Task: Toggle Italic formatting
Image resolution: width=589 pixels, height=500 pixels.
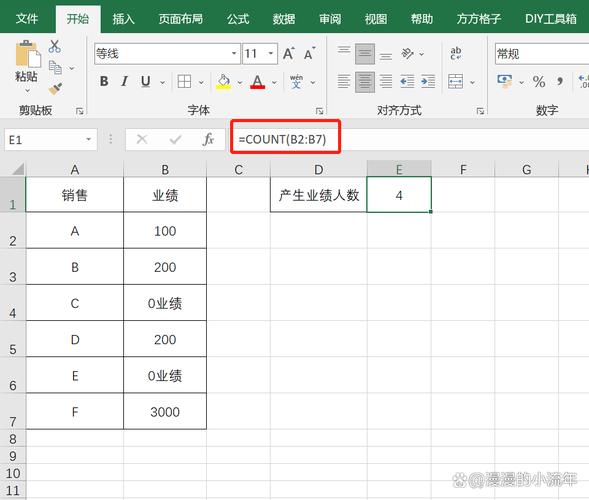Action: point(125,81)
